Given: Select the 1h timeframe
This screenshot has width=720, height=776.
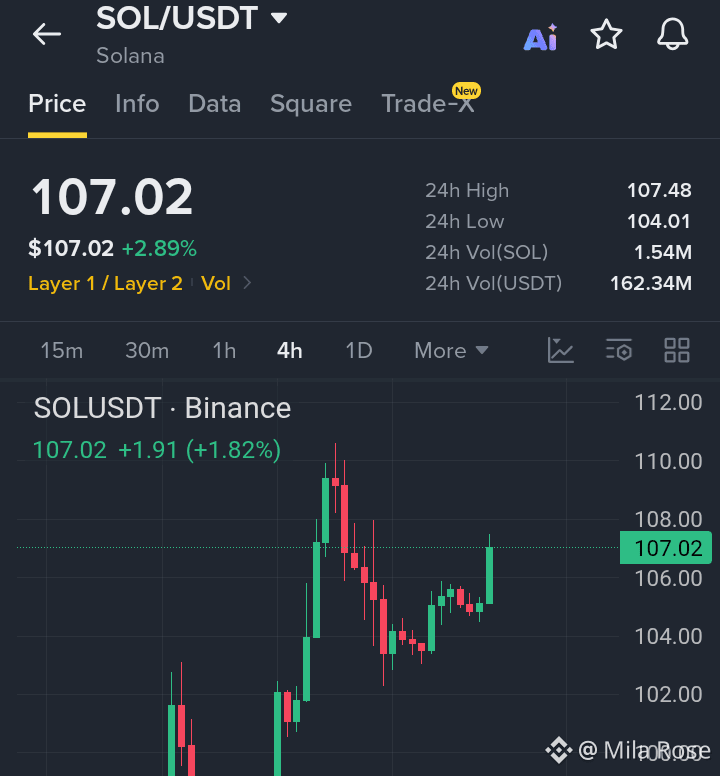Looking at the screenshot, I should point(224,351).
